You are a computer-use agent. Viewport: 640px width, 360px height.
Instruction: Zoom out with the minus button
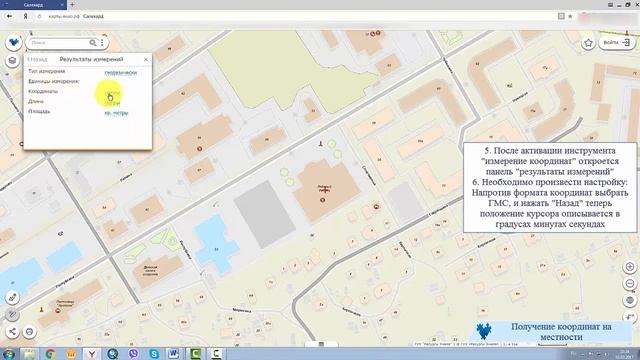point(630,283)
